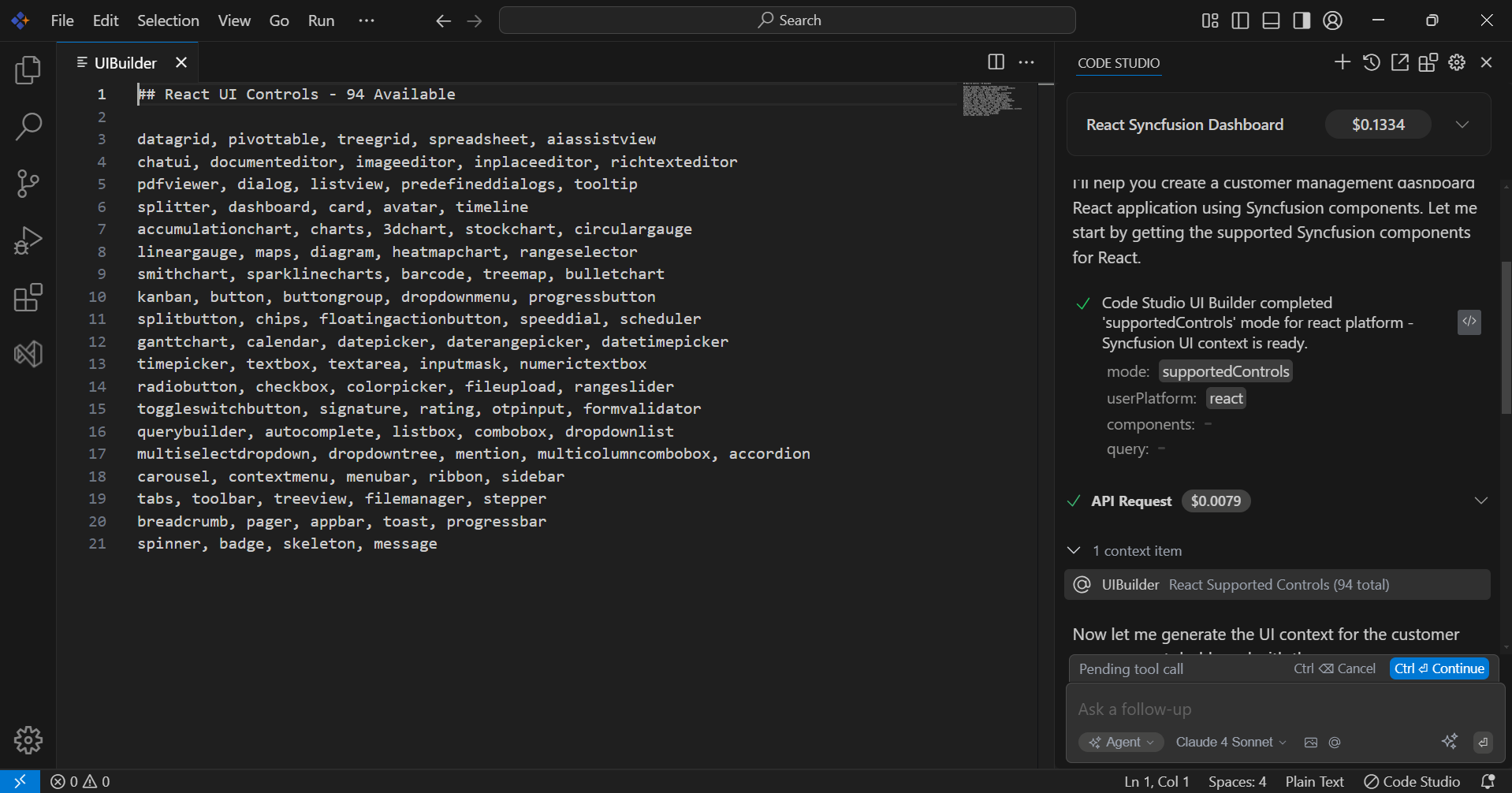
Task: Expand React Syncfusion Dashboard task header
Action: click(1462, 125)
